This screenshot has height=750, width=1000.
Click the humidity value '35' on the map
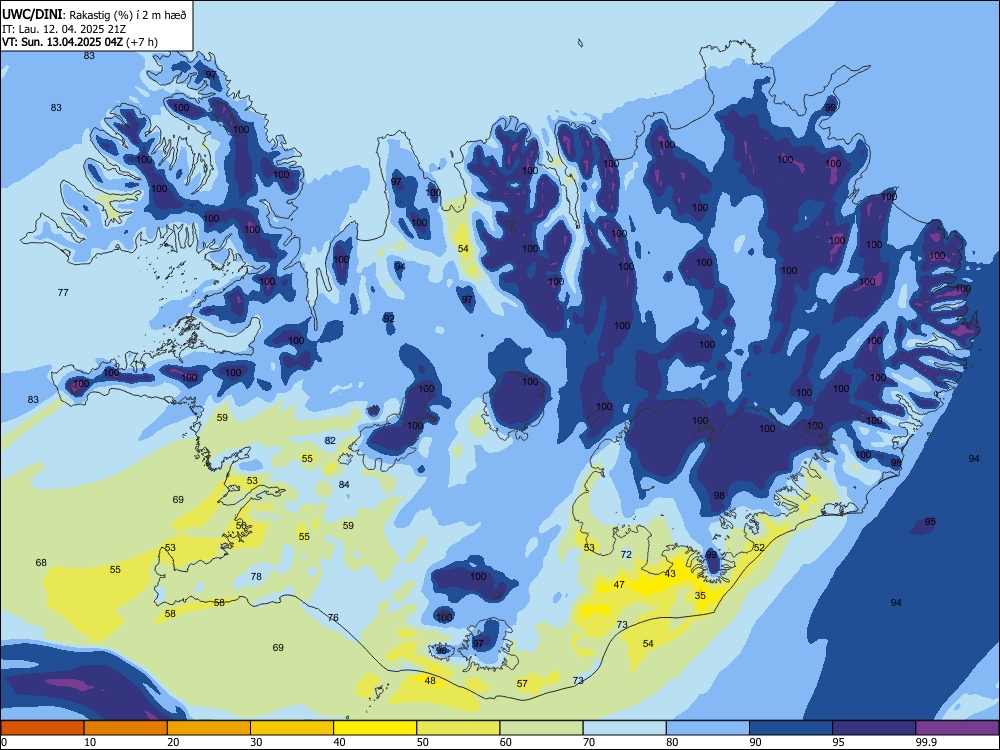point(700,596)
